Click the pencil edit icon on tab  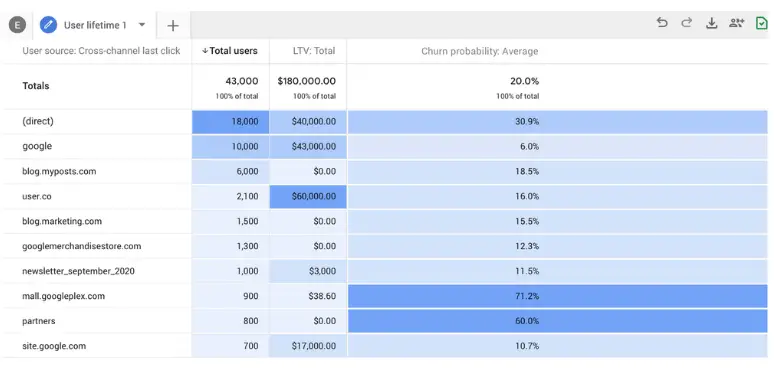(x=49, y=25)
